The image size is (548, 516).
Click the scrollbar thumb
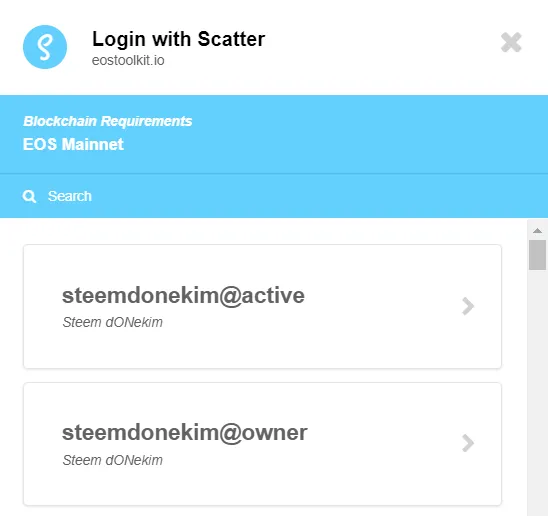pyautogui.click(x=538, y=255)
